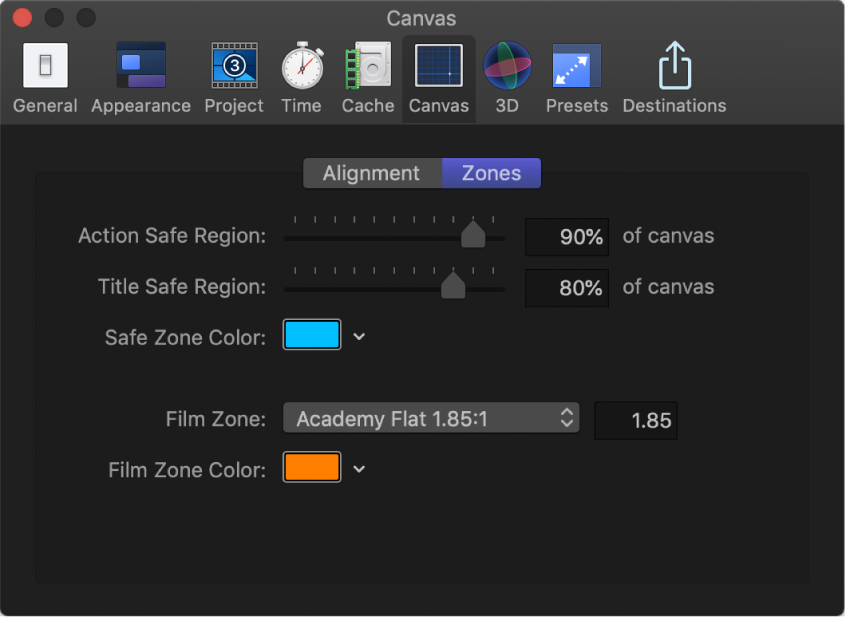Screen dimensions: 846x617
Task: Show the Presets preferences pane
Action: tap(577, 77)
